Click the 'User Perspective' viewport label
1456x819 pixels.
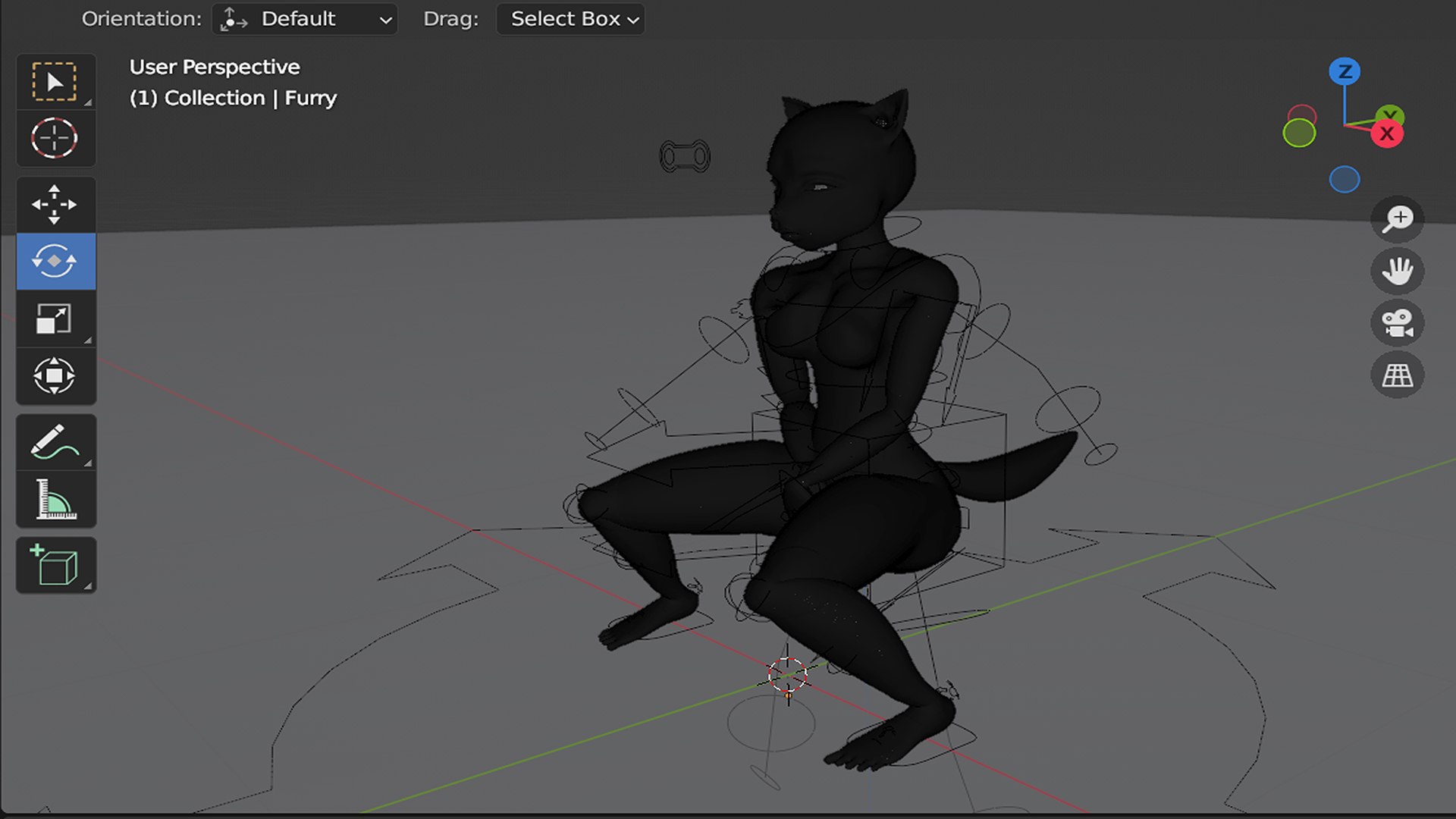click(x=215, y=67)
